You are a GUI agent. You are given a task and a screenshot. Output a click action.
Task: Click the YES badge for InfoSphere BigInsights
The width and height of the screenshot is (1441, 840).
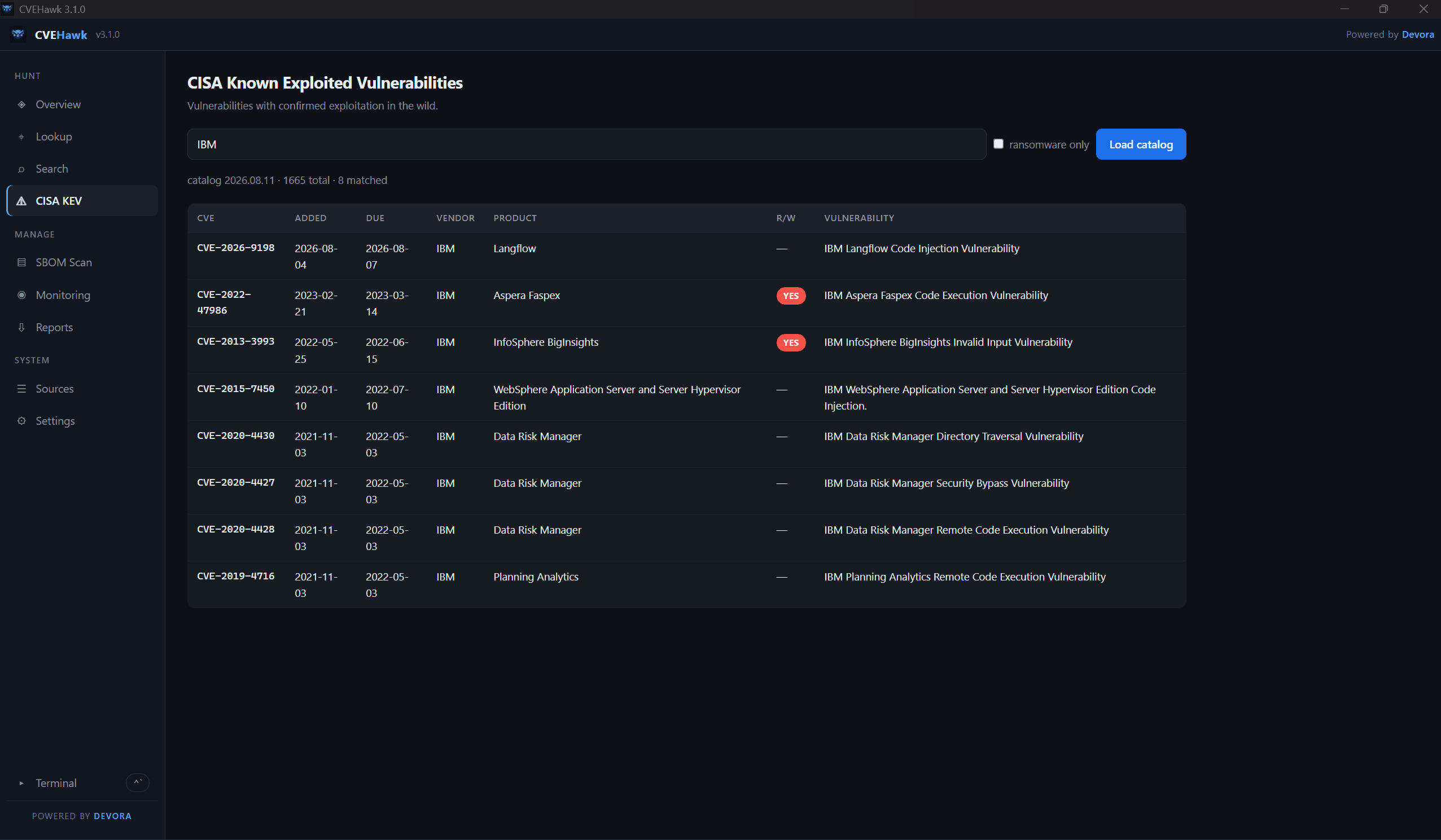(791, 342)
